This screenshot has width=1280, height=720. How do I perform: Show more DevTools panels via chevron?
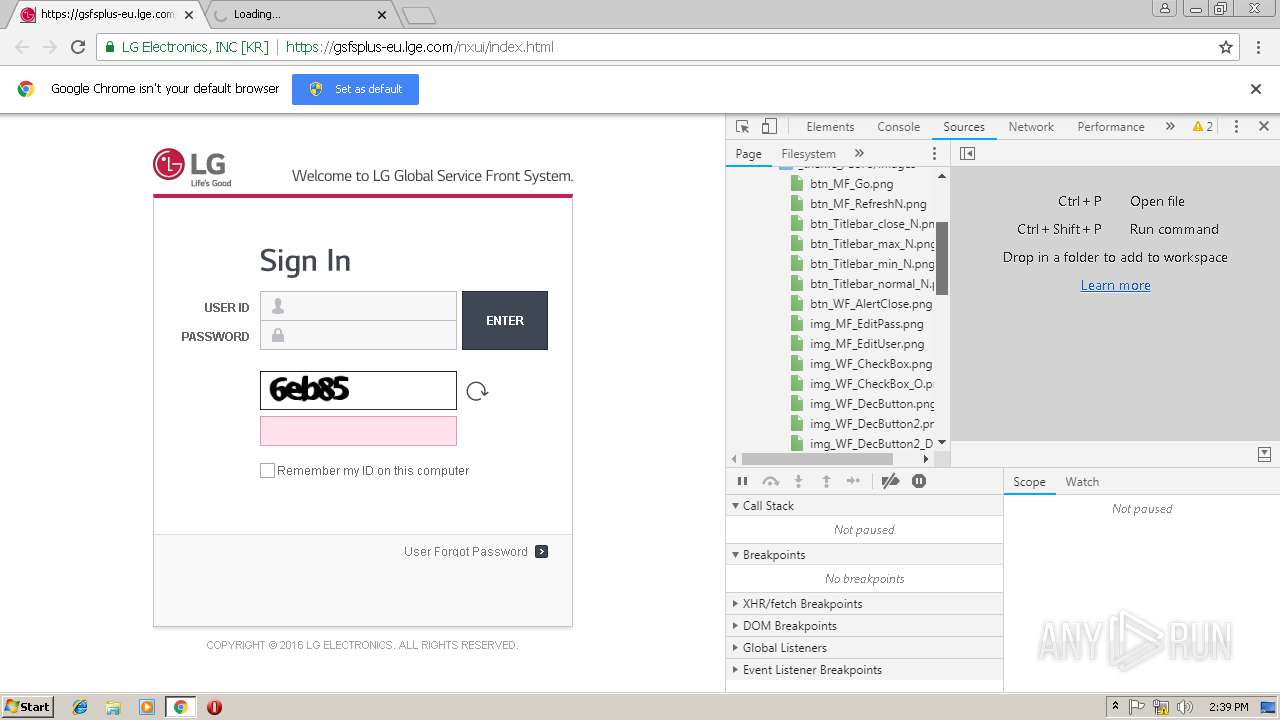1170,126
